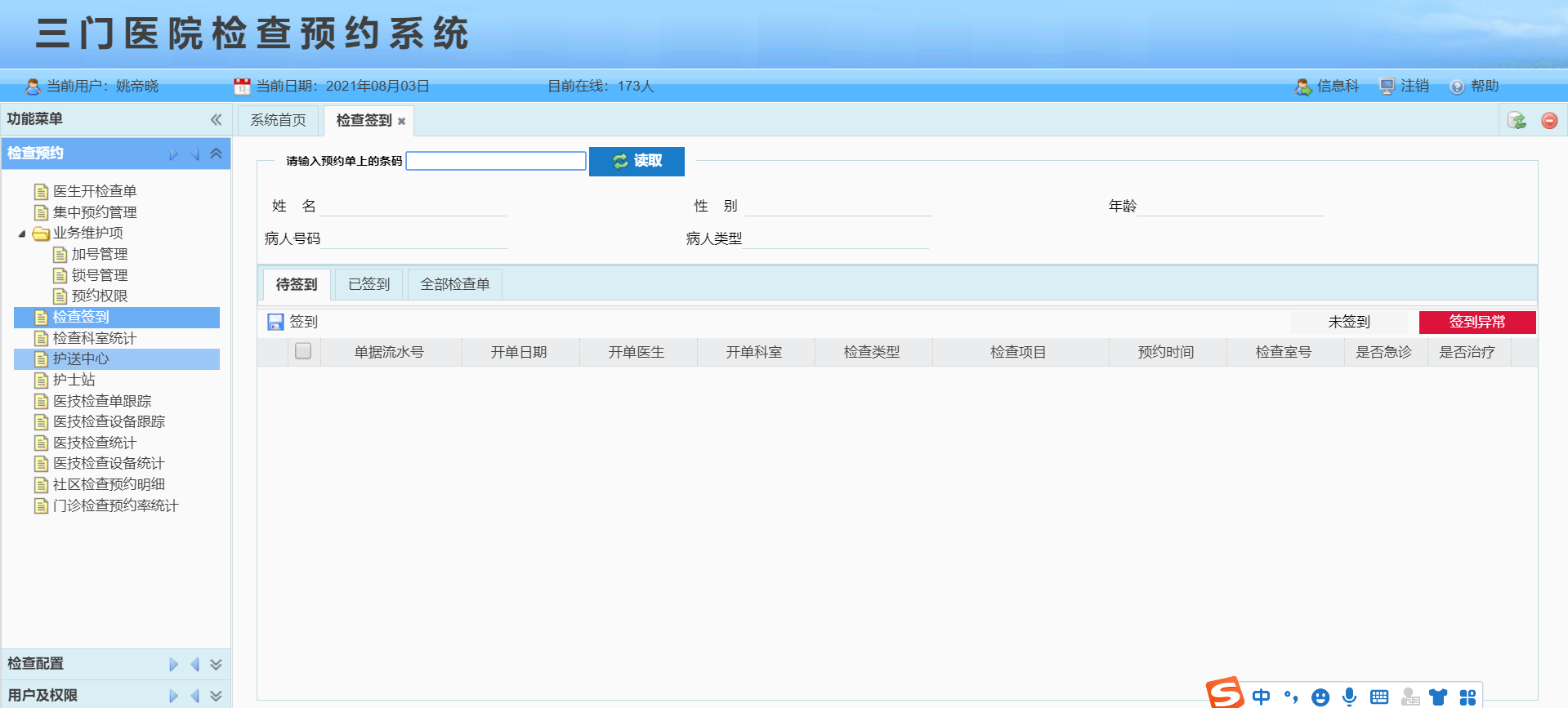Open the 全部检查单 tab

coord(454,284)
